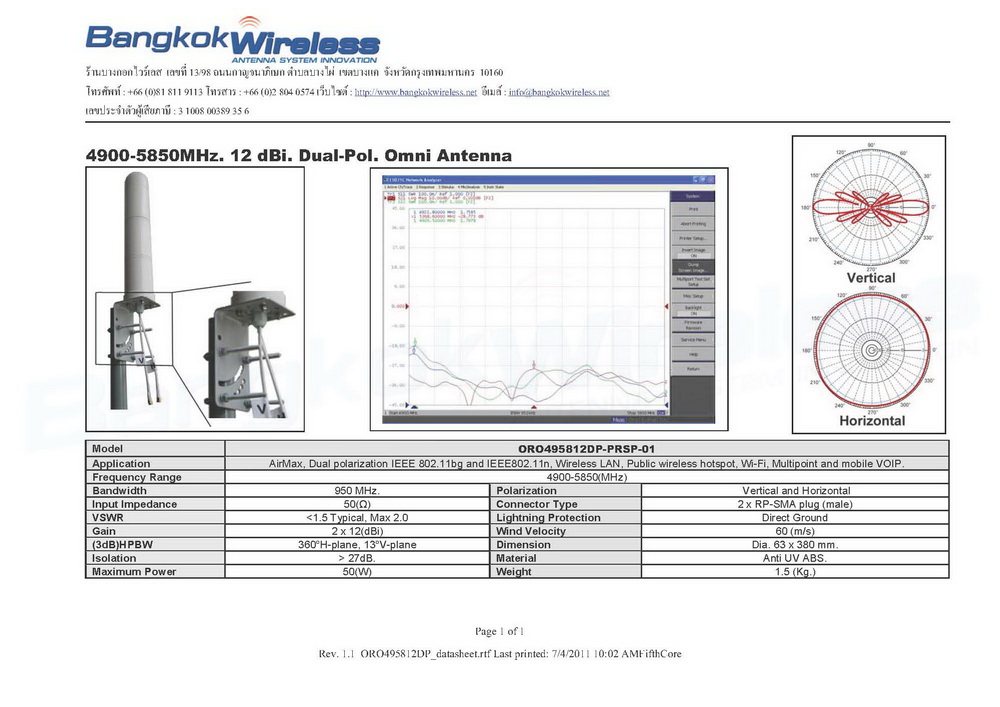Click the info@bangkokwireless.net email link
The image size is (1000, 707).
click(x=558, y=92)
